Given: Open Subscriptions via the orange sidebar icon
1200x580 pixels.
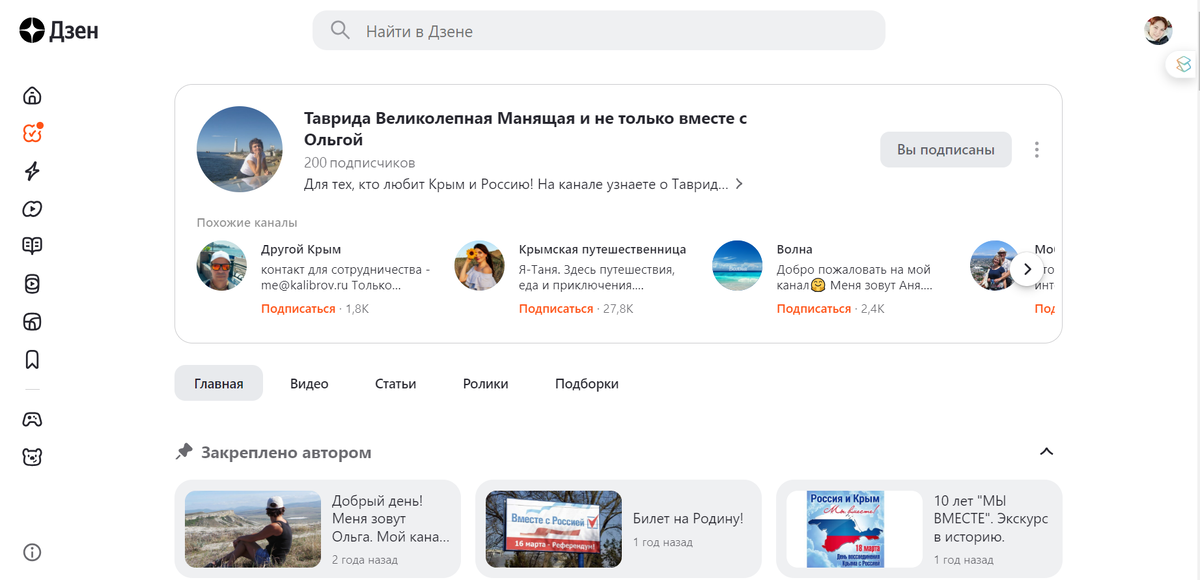Looking at the screenshot, I should tap(31, 132).
